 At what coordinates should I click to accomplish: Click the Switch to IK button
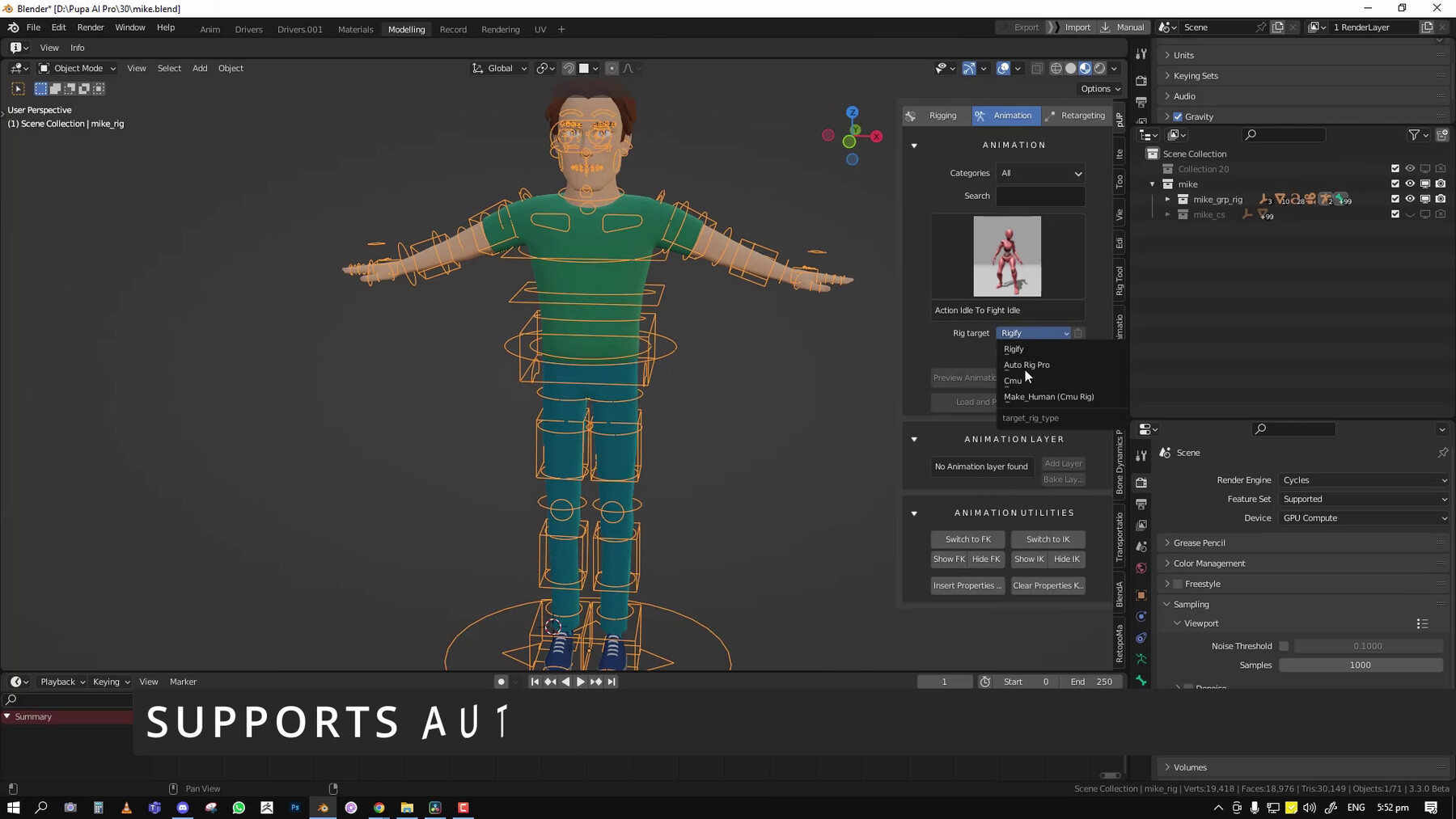[x=1048, y=539]
